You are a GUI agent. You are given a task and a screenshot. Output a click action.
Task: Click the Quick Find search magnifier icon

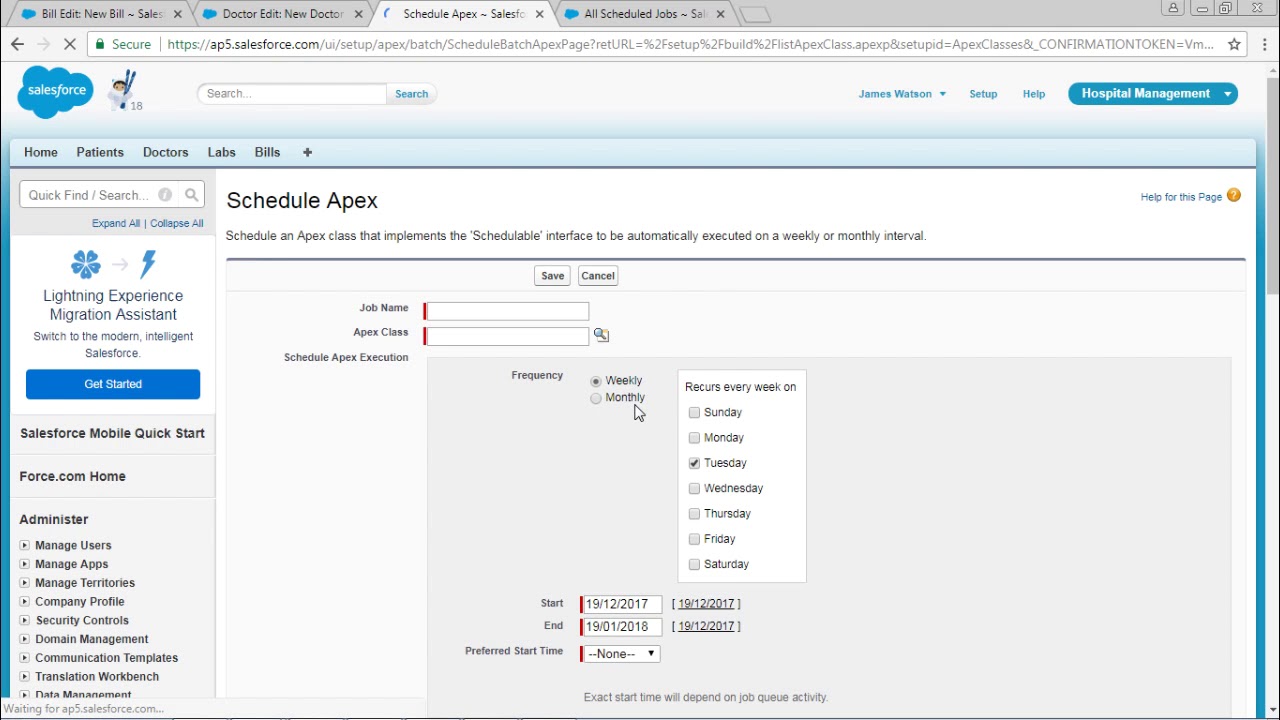pos(192,195)
